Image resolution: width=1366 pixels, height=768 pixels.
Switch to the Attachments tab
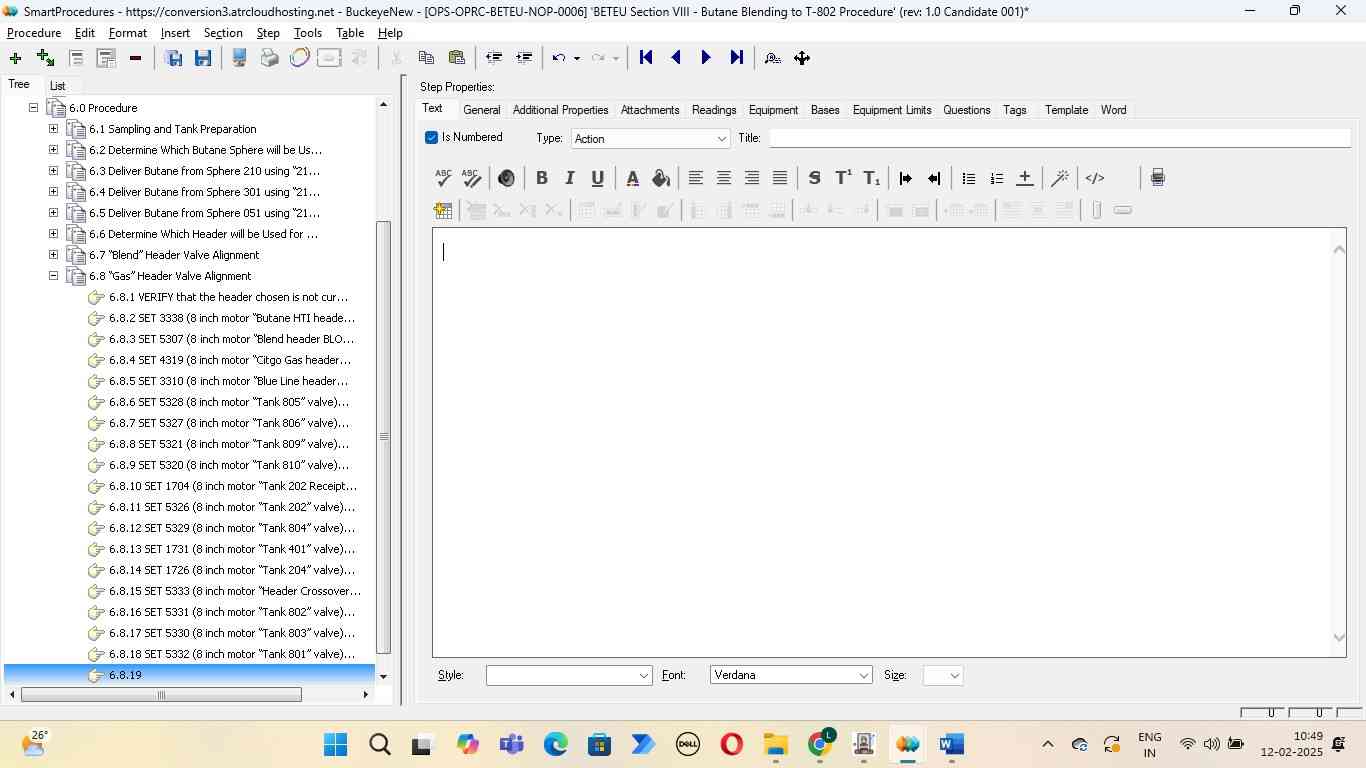click(x=650, y=110)
